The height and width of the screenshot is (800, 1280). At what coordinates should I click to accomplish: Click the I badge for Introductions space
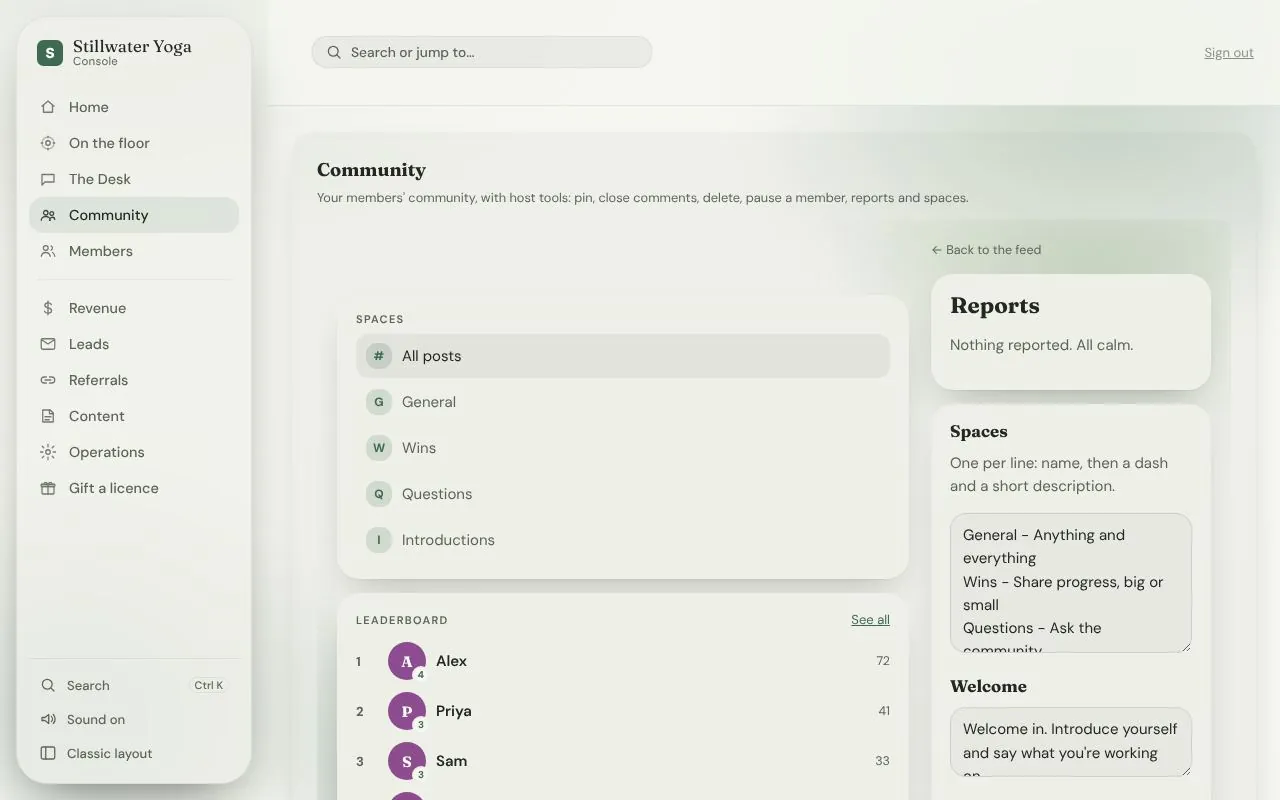click(x=379, y=540)
